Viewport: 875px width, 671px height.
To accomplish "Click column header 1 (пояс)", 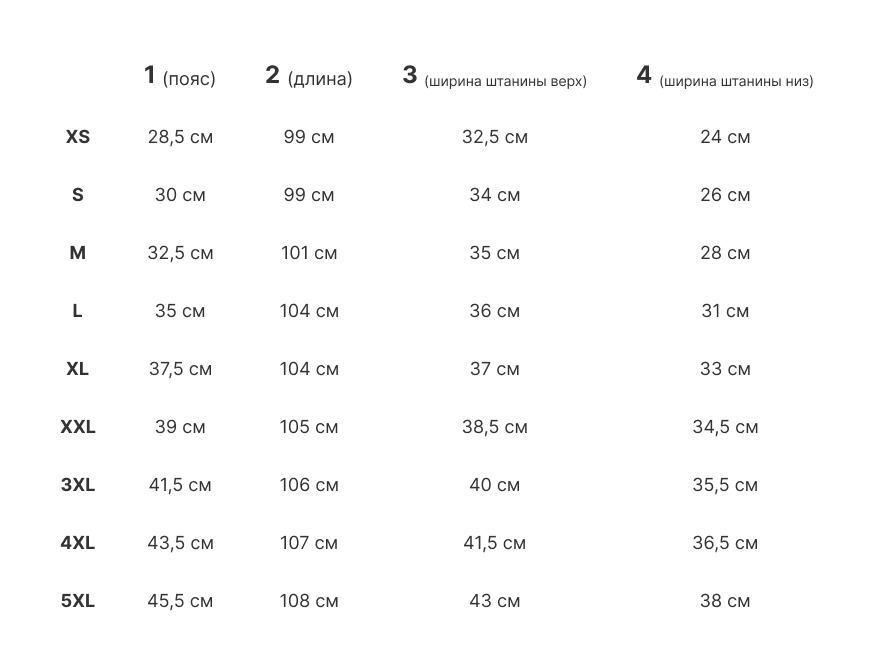I will pyautogui.click(x=180, y=77).
